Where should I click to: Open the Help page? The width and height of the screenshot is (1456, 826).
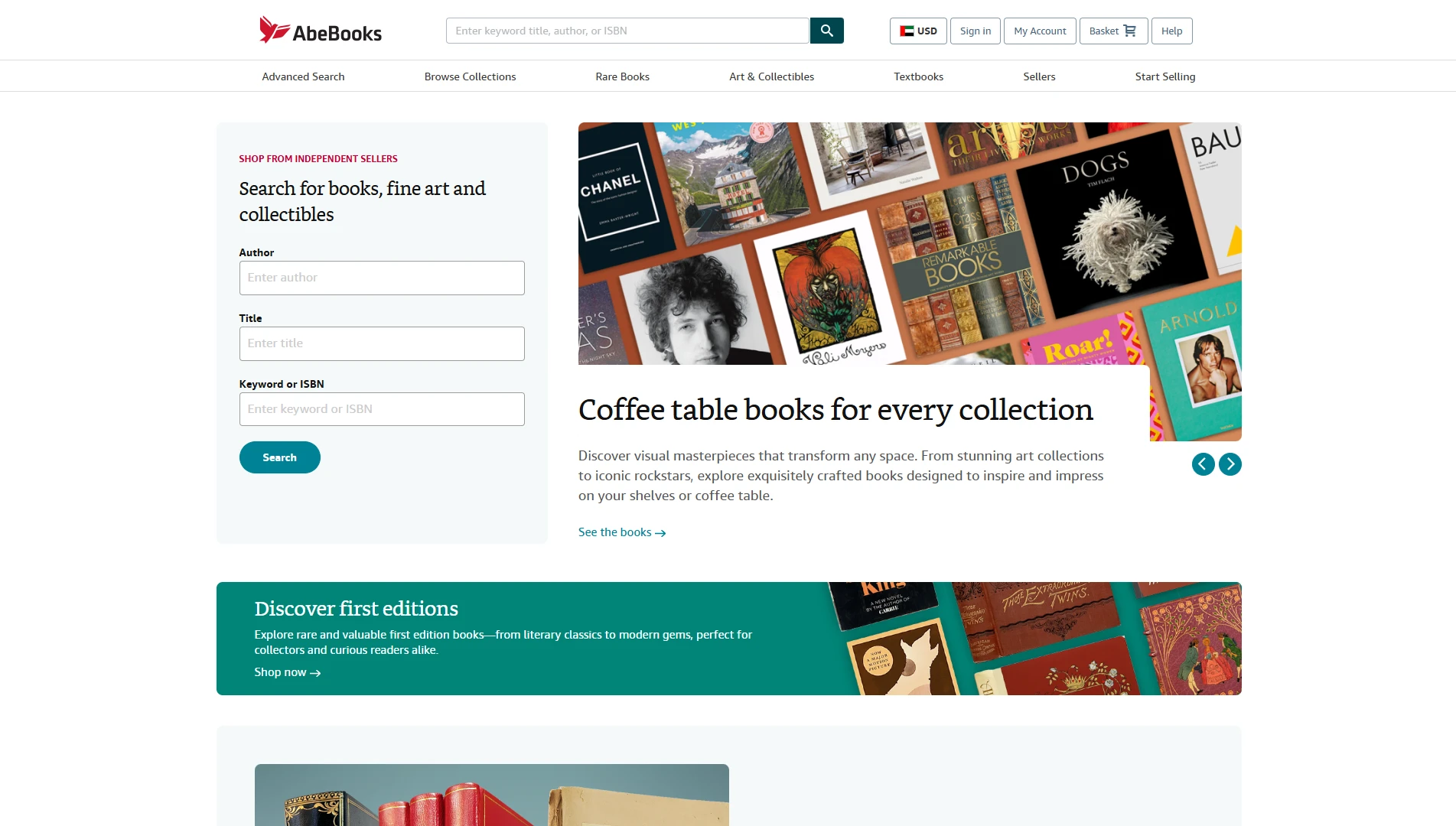coord(1171,31)
